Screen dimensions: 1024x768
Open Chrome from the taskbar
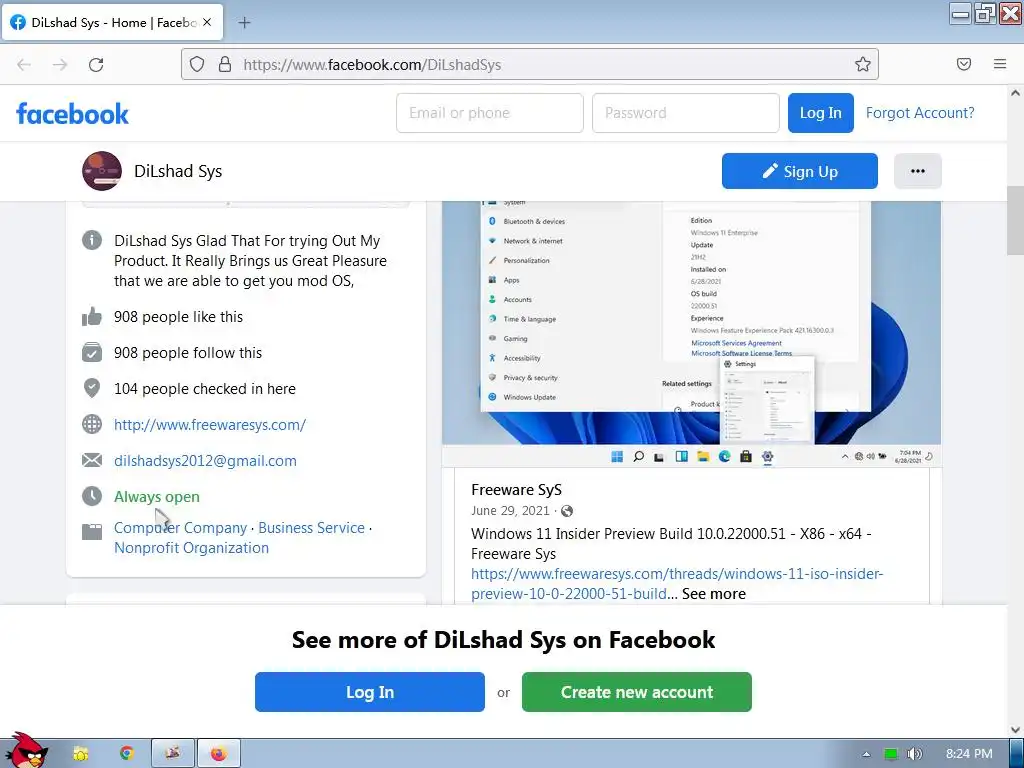pyautogui.click(x=127, y=754)
